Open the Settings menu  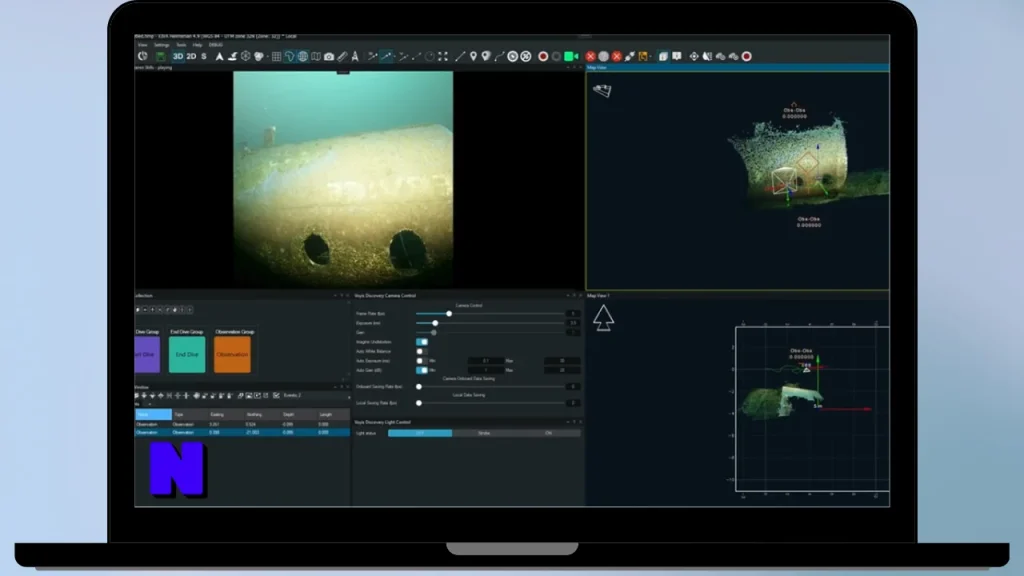[161, 45]
